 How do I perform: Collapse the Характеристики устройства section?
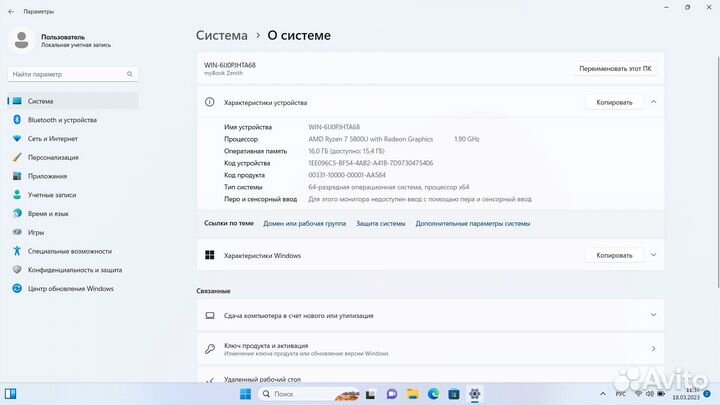point(653,102)
